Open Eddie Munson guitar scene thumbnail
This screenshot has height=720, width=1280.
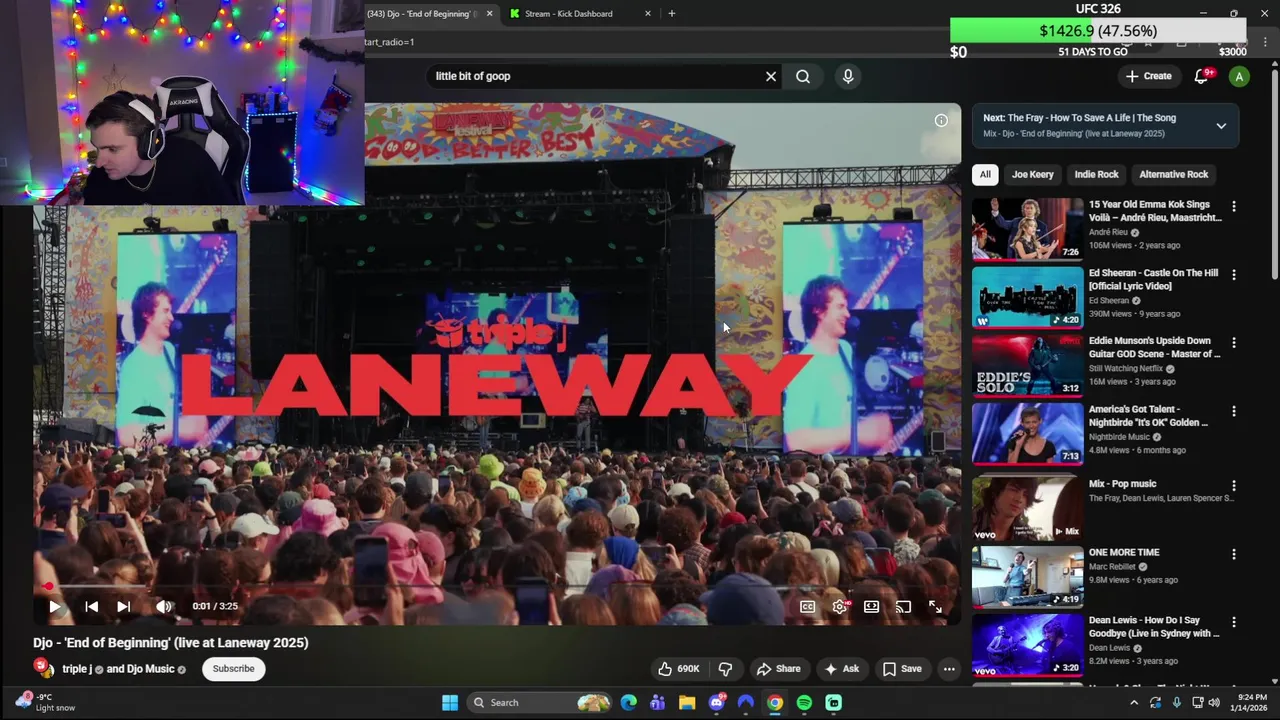(x=1027, y=364)
